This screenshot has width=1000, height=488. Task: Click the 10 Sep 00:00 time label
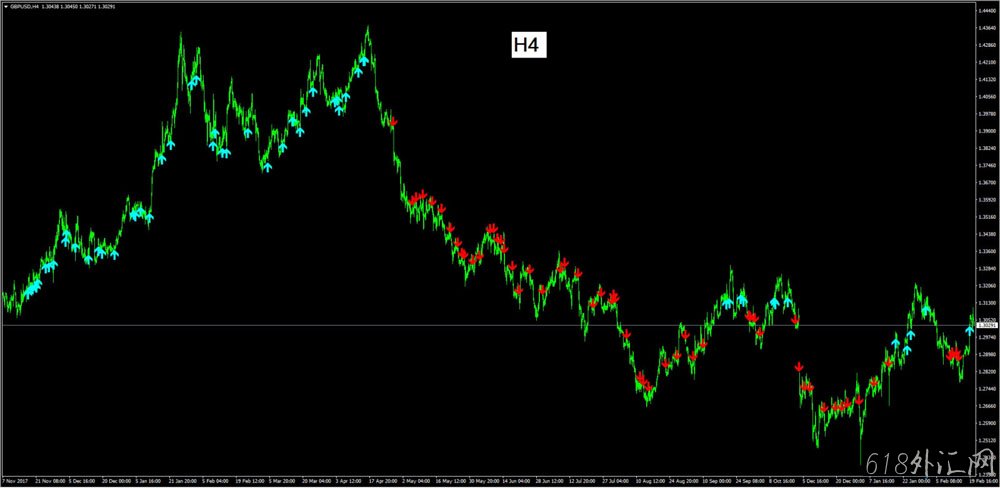coord(717,481)
